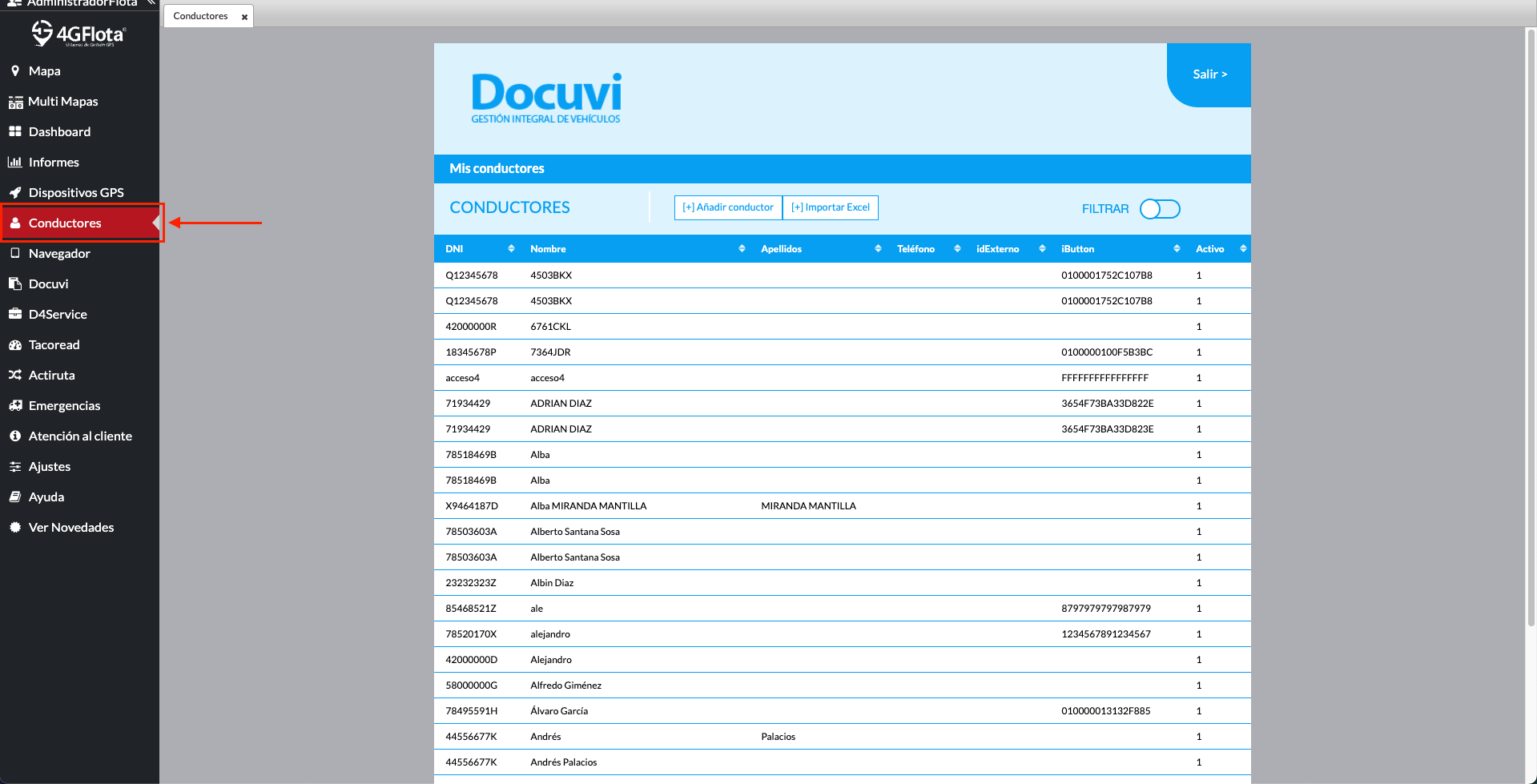
Task: Open Ajustes from the sidebar
Action: 79,466
